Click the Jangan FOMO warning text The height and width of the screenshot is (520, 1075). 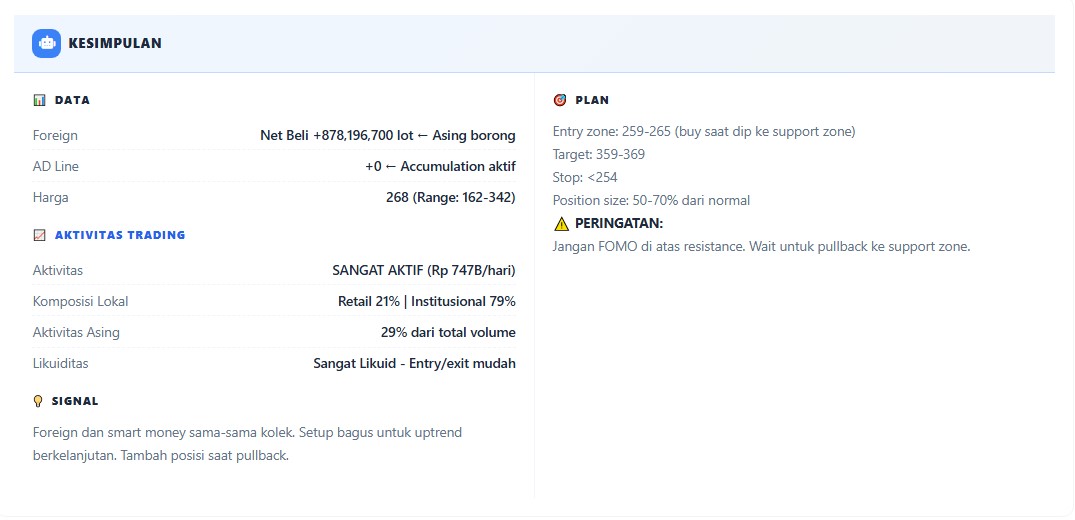pos(761,246)
